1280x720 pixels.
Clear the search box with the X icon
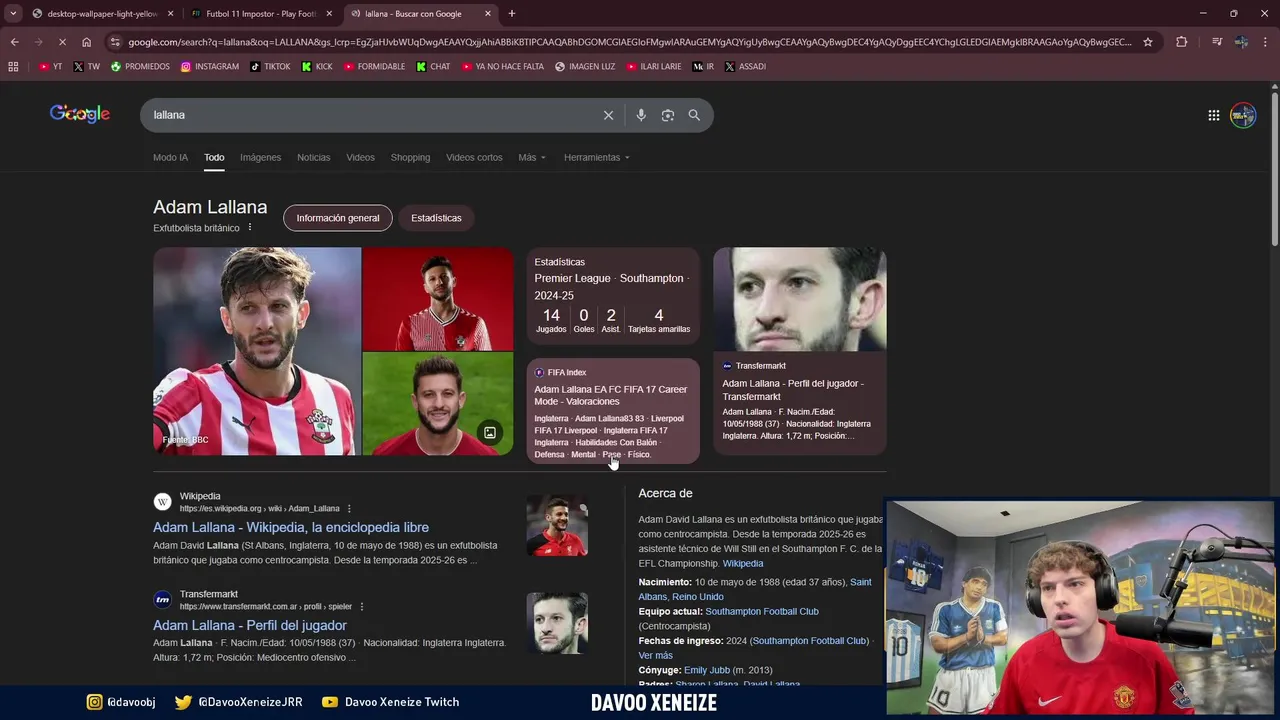(x=608, y=115)
